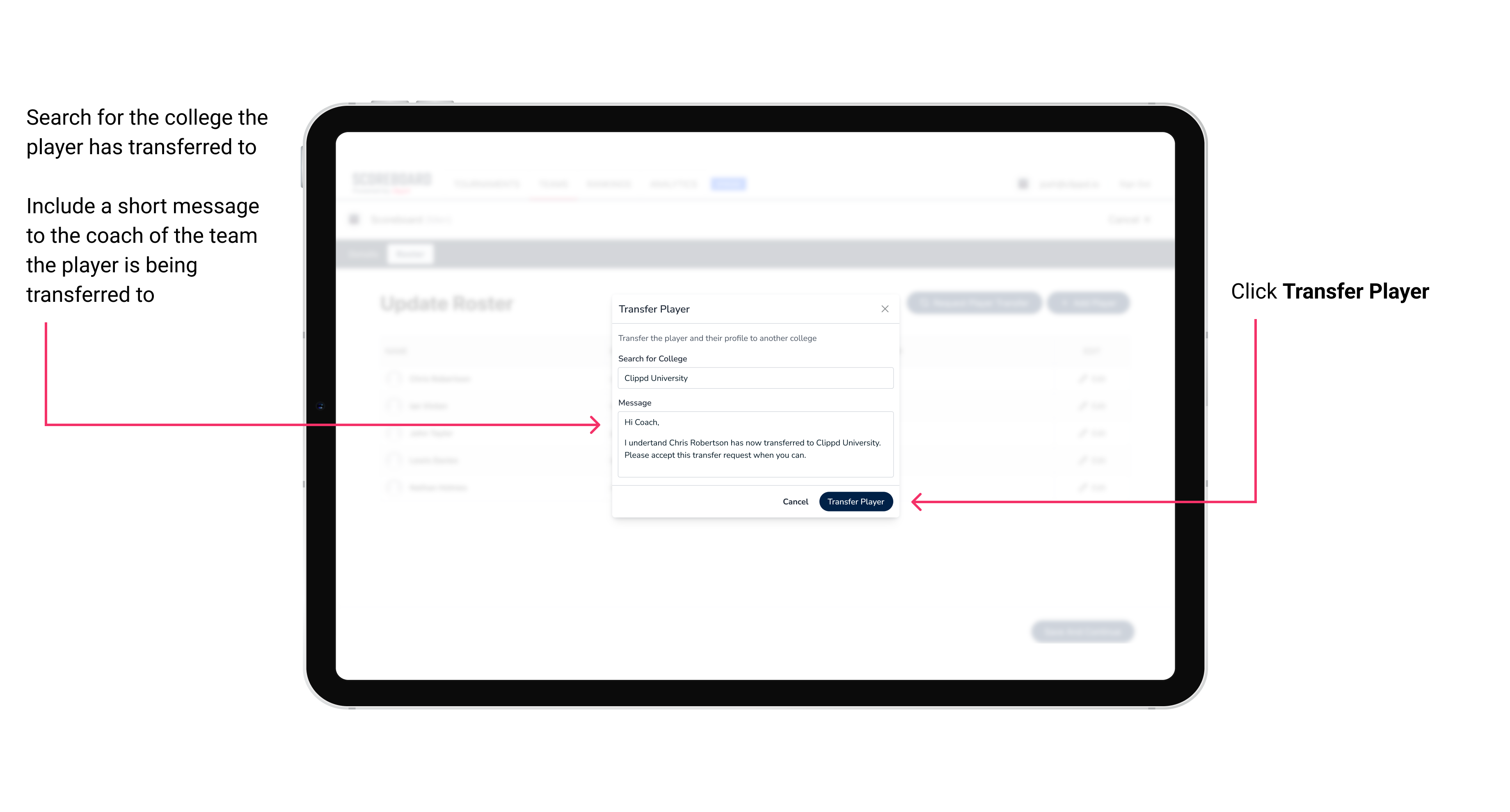This screenshot has height=812, width=1510.
Task: Click Cancel to dismiss dialog
Action: pos(797,500)
